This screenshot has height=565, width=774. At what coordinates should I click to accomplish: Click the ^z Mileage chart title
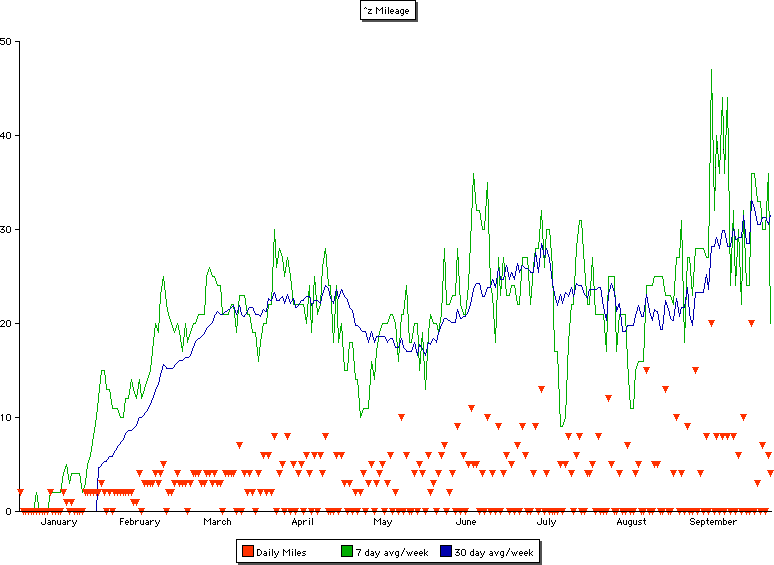(387, 10)
